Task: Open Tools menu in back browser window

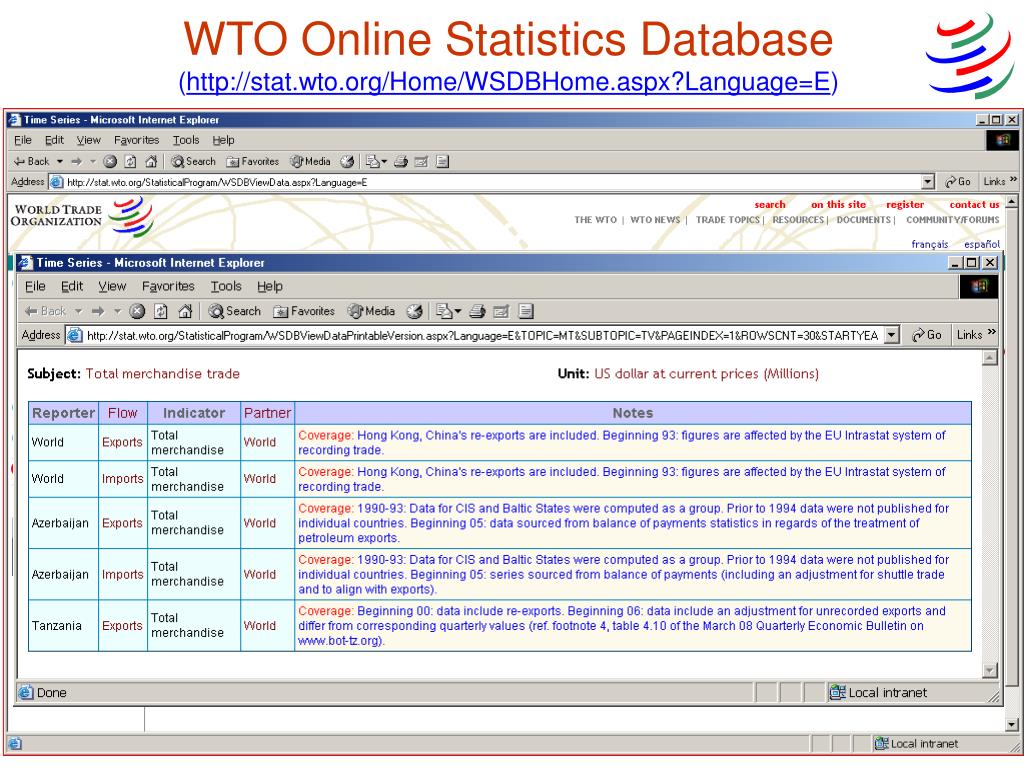Action: 186,140
